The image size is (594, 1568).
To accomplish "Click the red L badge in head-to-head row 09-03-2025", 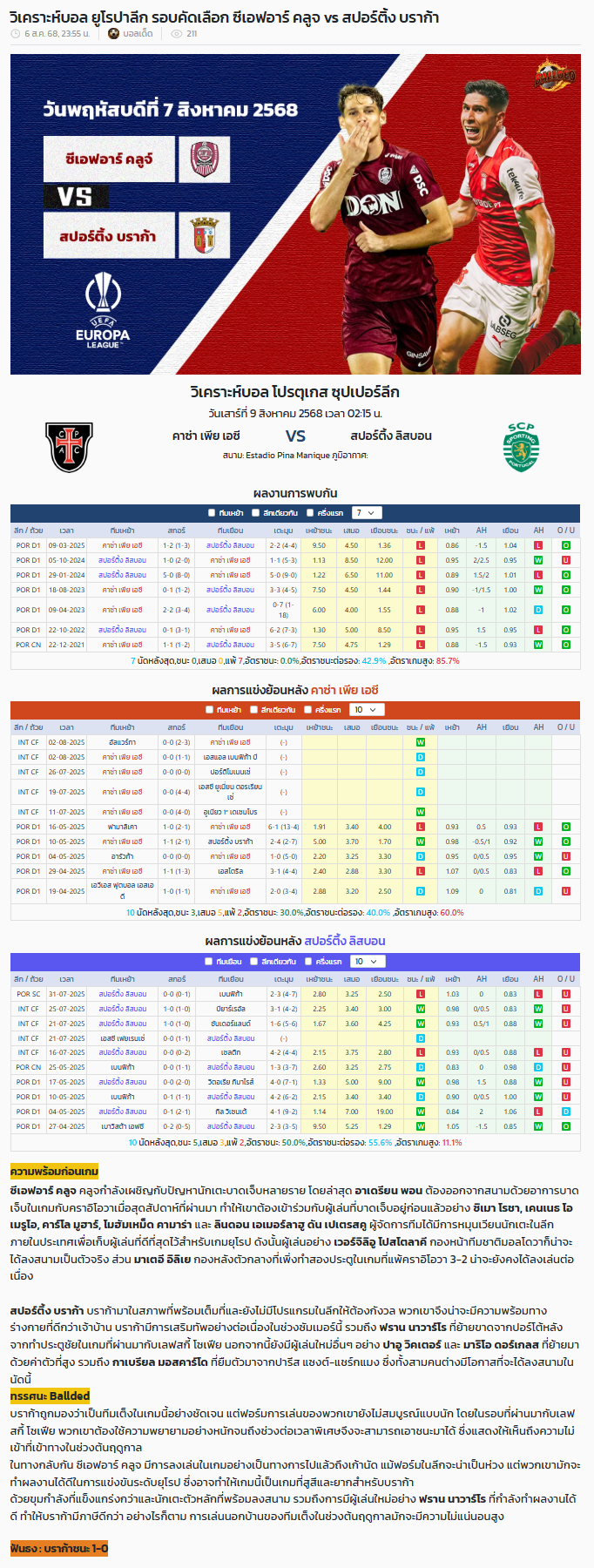I will [421, 545].
